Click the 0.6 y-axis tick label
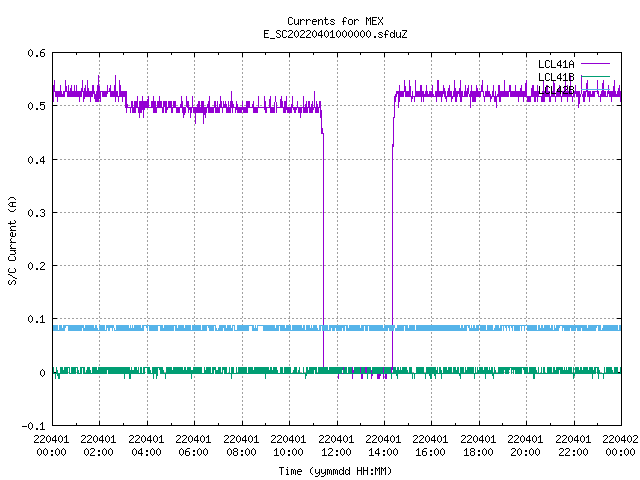640x480 pixels. [36, 53]
